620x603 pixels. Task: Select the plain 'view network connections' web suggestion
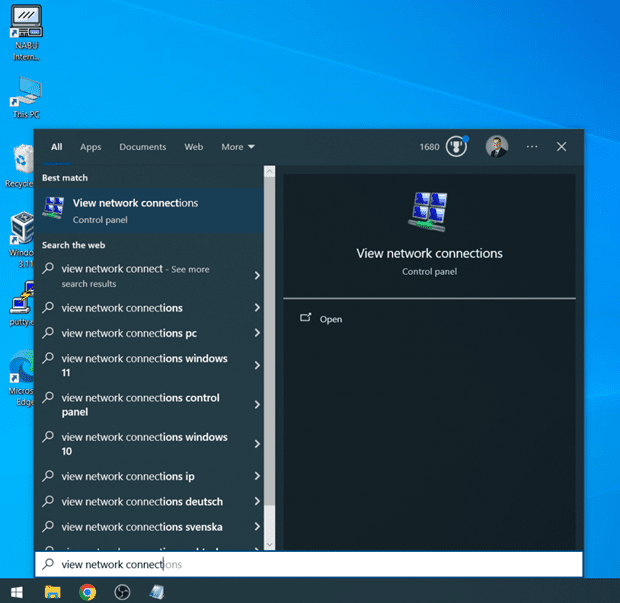[149, 308]
